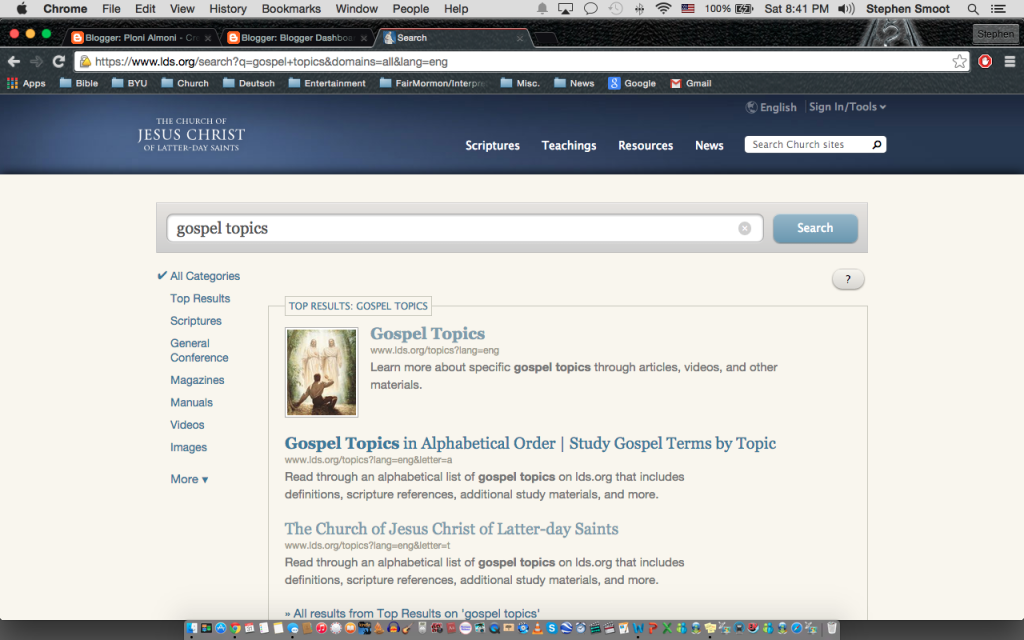Screen dimensions: 1024x640
Task: Open the Church bookmarks folder
Action: 185,83
